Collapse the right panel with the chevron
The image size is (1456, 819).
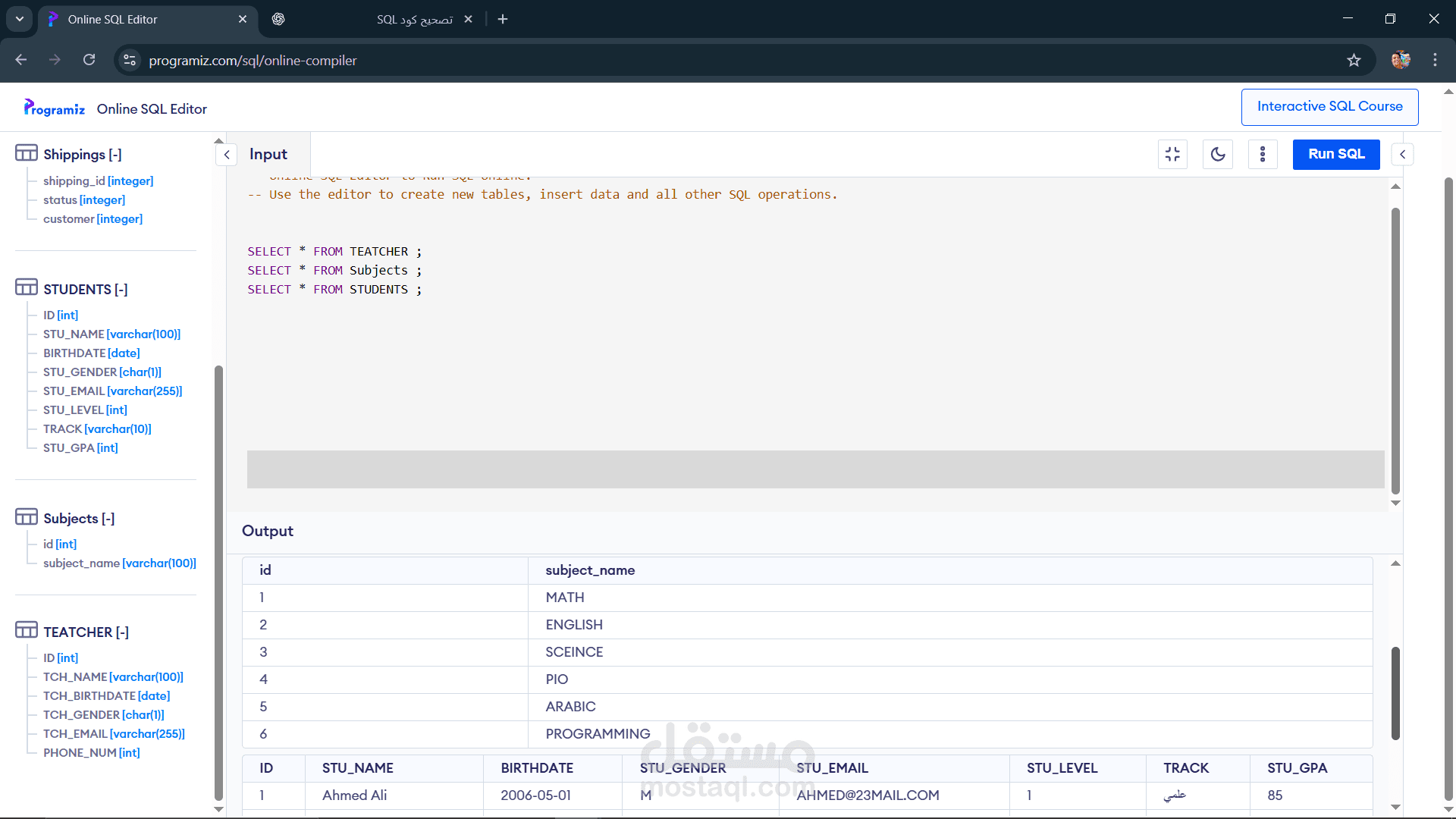pos(1402,155)
